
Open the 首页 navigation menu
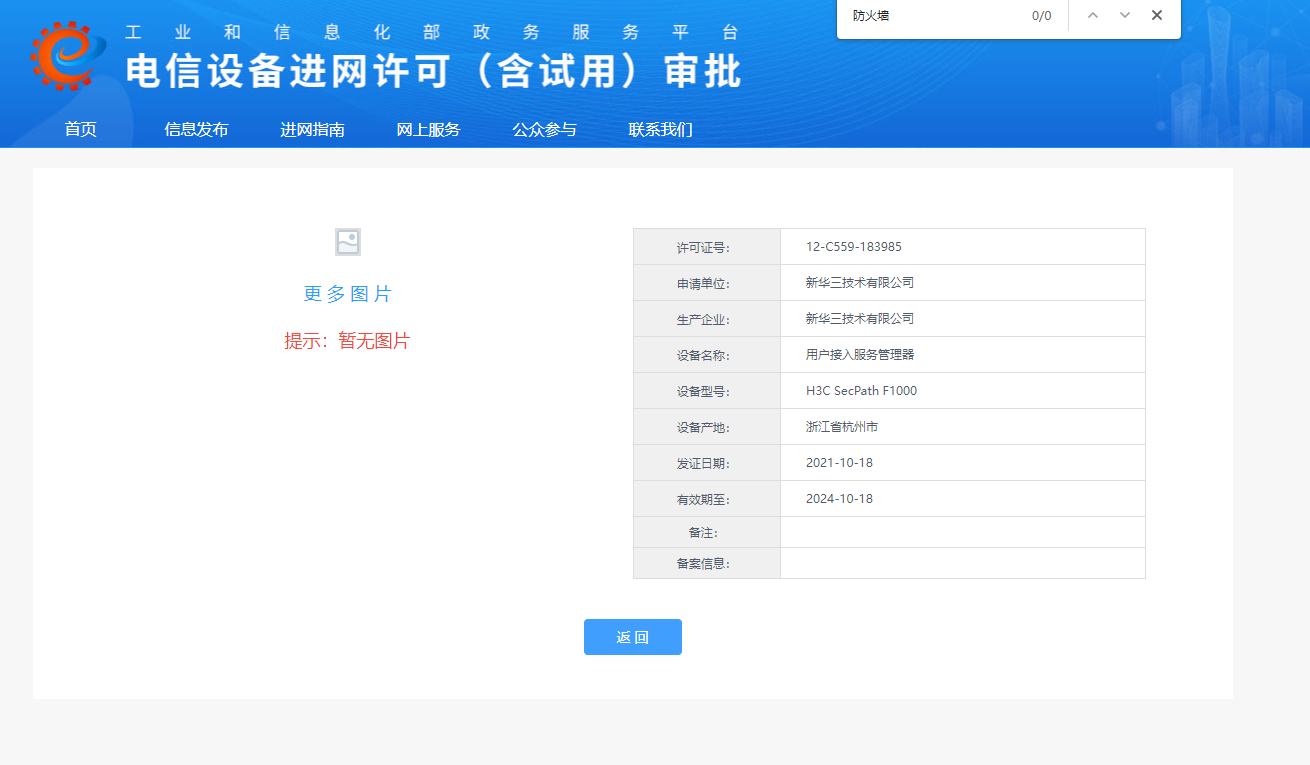(81, 129)
